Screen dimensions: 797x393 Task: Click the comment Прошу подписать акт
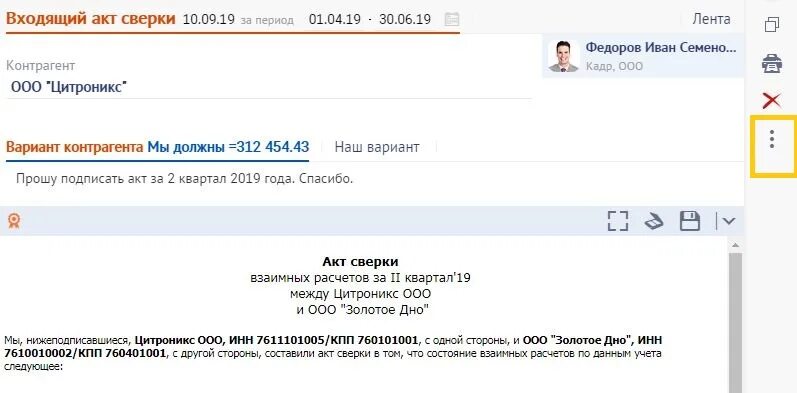[x=185, y=179]
